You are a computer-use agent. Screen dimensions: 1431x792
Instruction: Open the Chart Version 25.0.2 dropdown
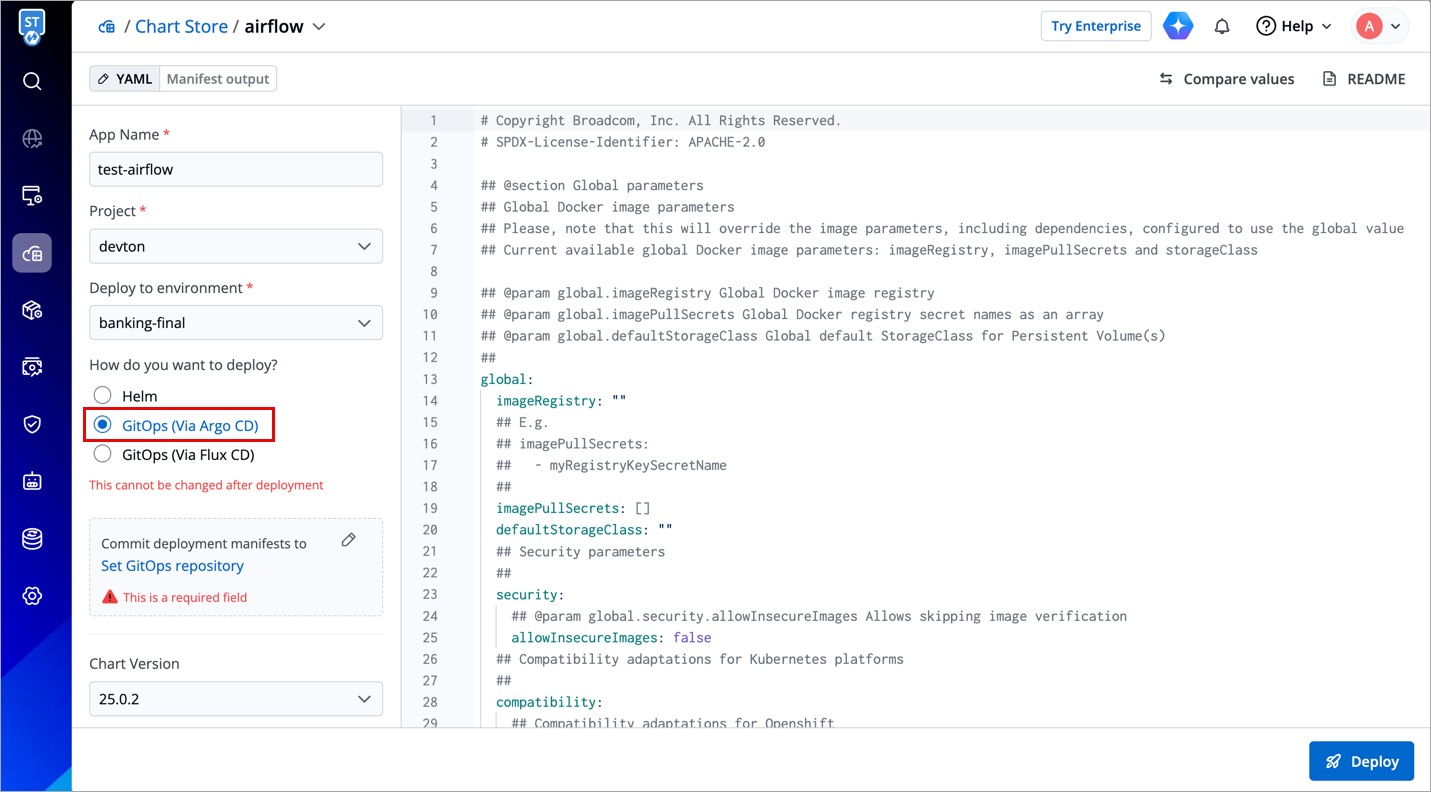tap(236, 699)
